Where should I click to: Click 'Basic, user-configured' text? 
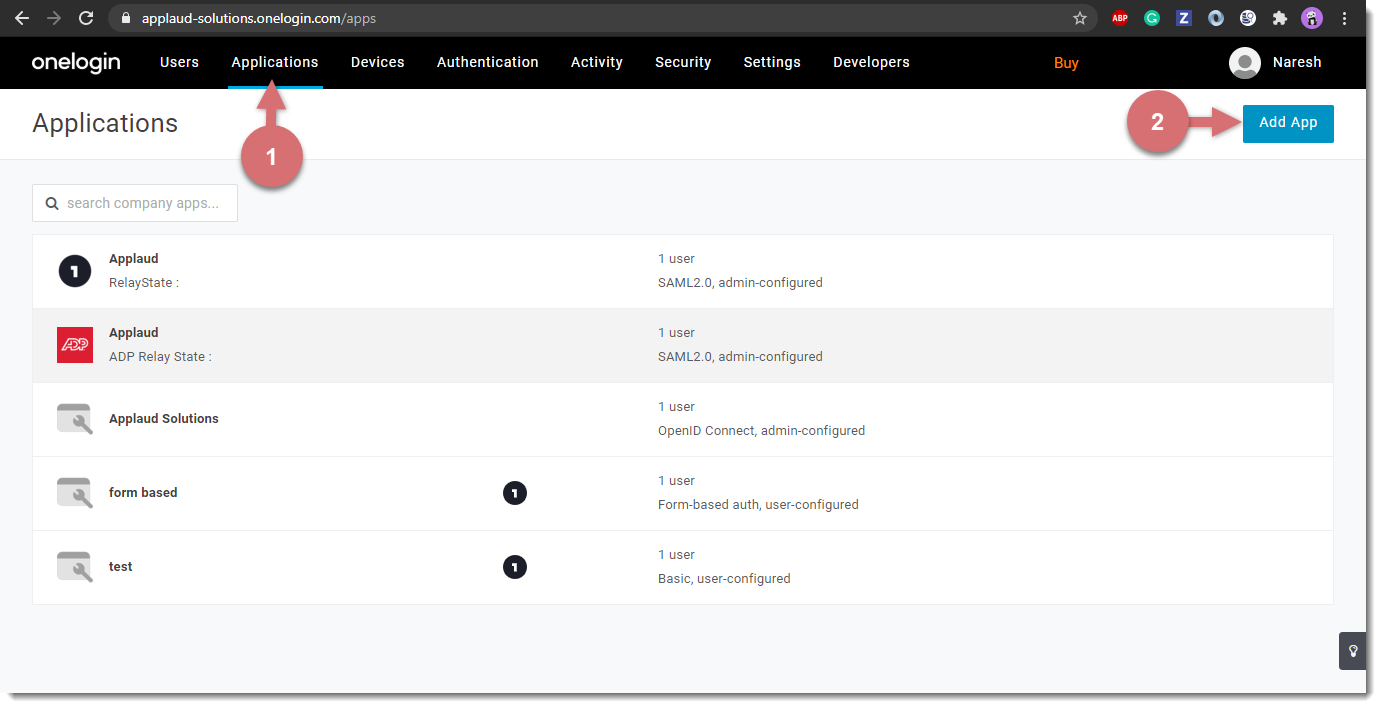click(724, 579)
